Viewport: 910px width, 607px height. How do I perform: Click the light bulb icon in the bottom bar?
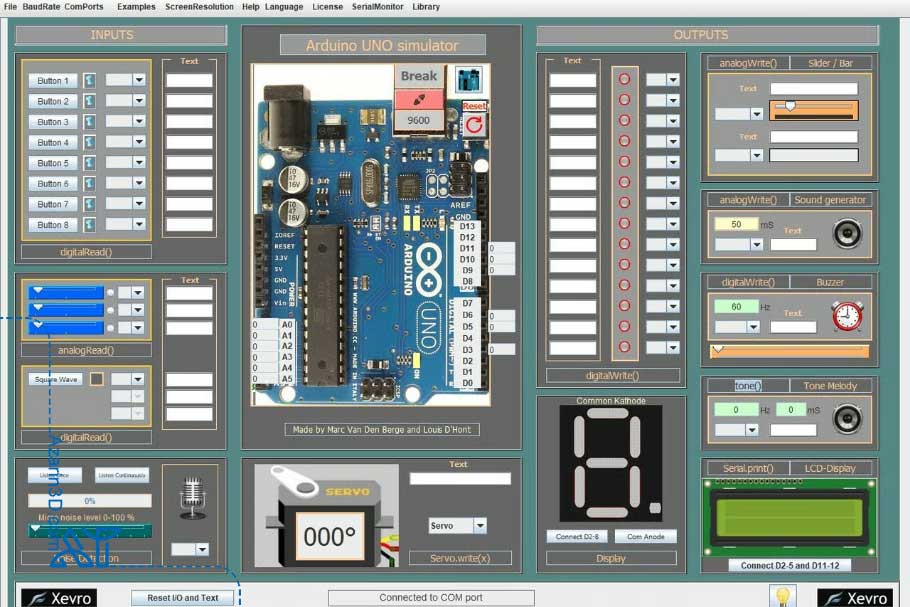[782, 596]
